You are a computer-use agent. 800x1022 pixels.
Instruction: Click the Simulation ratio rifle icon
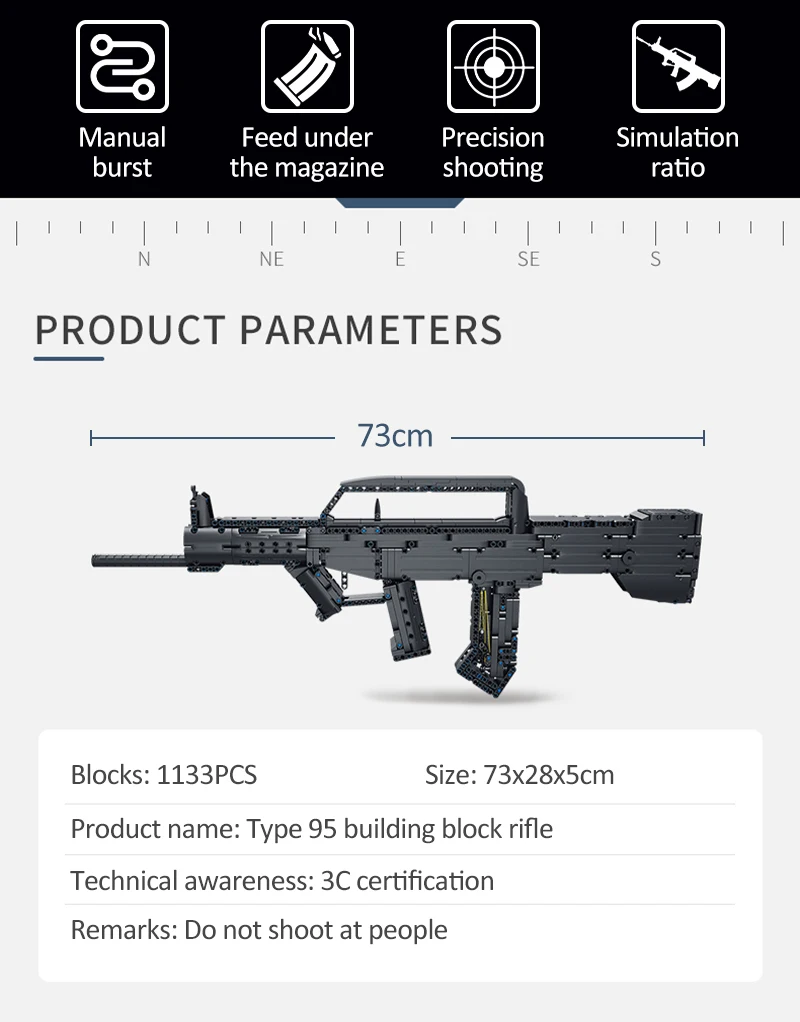(678, 66)
